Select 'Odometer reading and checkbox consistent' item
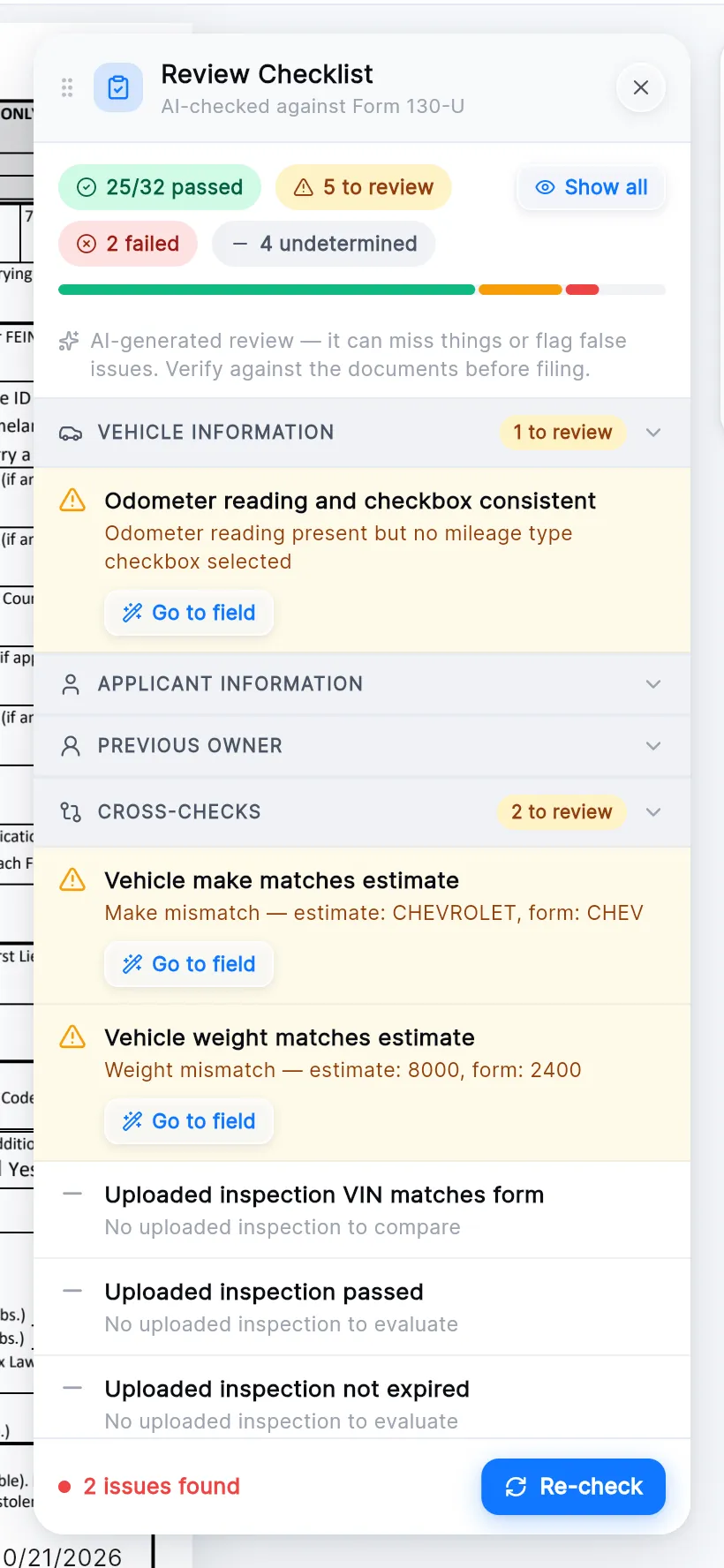Viewport: 724px width, 1568px height. pyautogui.click(x=362, y=560)
